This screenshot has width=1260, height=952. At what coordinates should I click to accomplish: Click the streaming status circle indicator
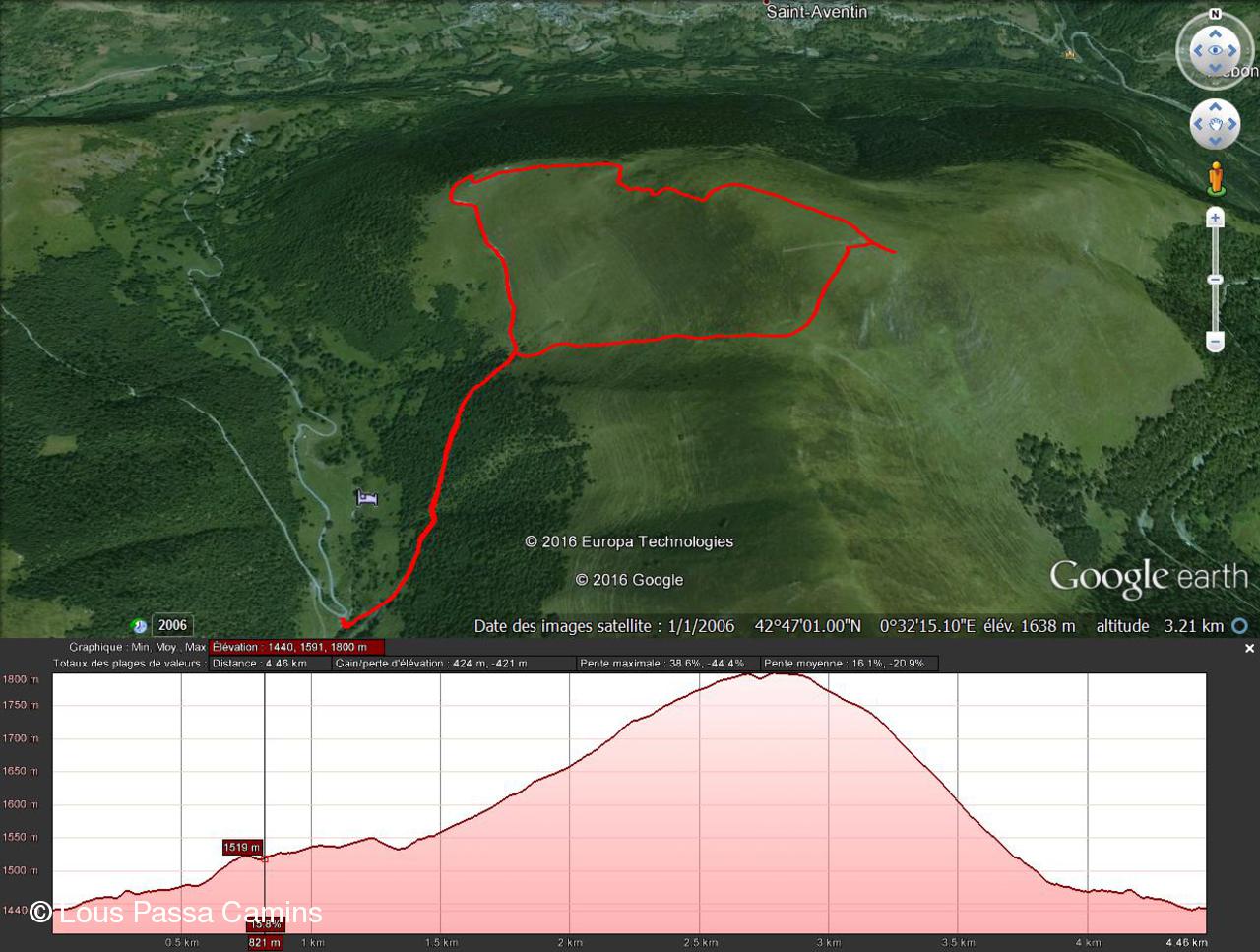(x=1240, y=626)
